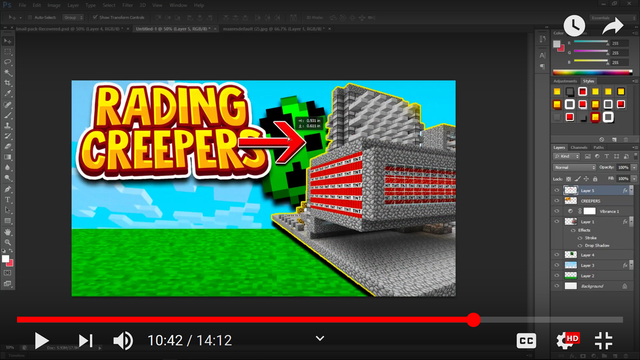Play the video
Viewport: 640px width, 360px height.
(x=41, y=340)
